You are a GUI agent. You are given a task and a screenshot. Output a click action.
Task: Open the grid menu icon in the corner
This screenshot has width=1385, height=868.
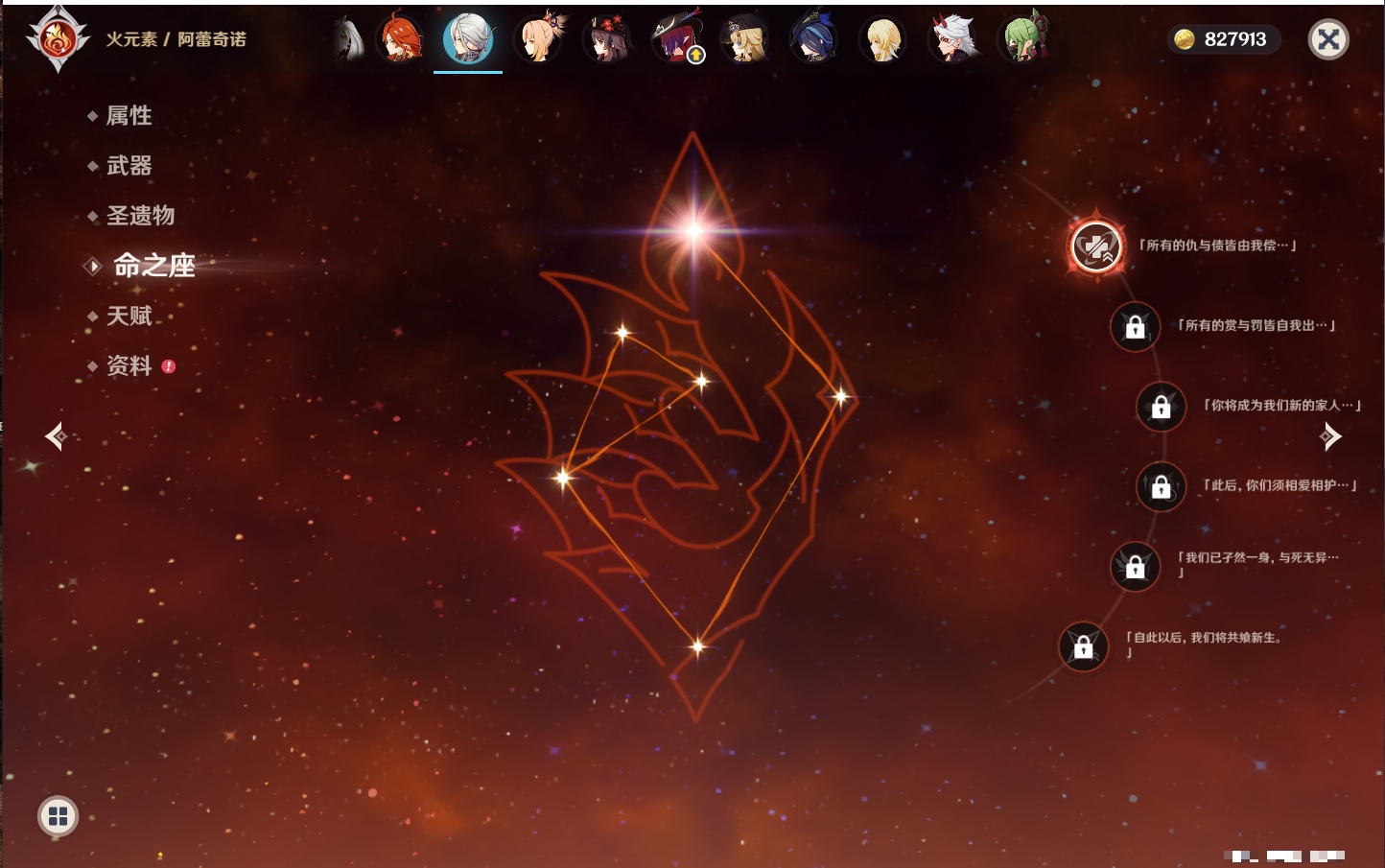58,816
